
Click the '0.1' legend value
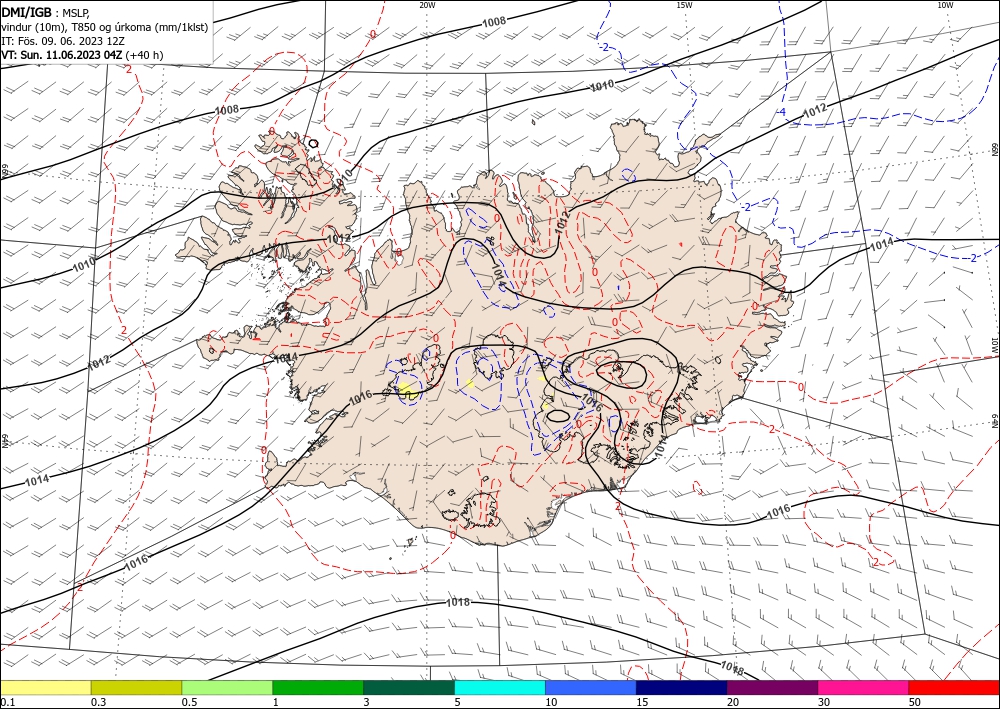pos(7,702)
